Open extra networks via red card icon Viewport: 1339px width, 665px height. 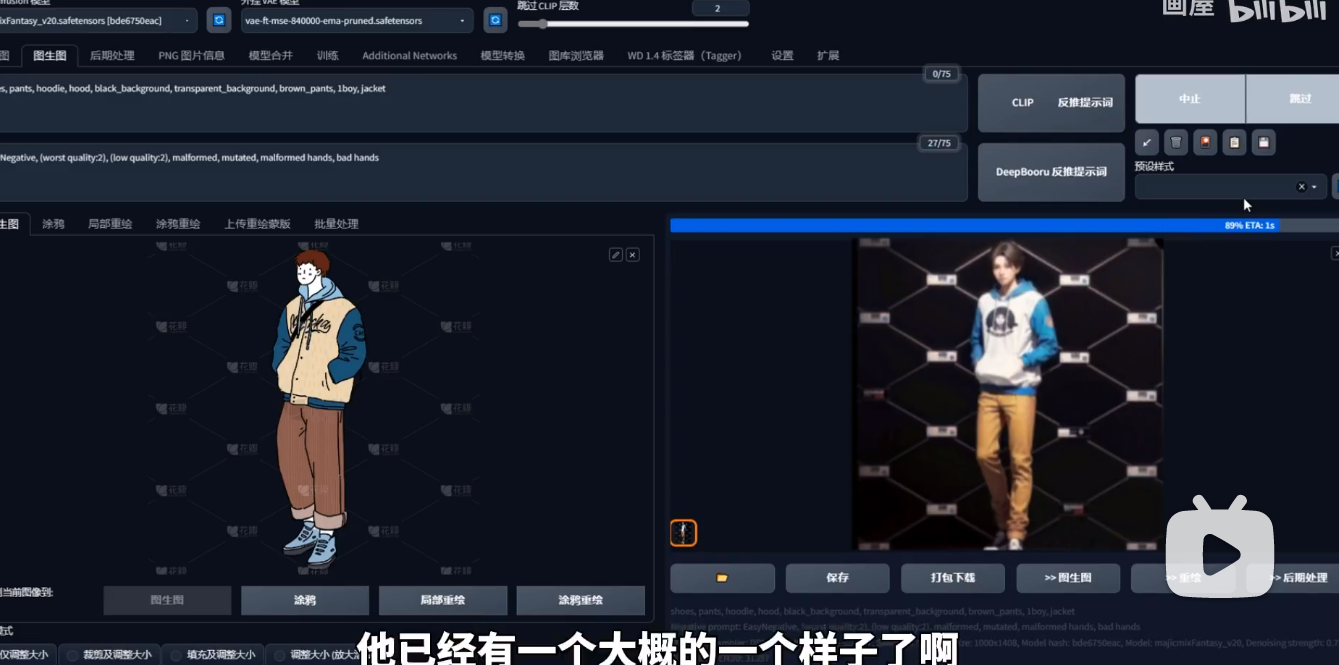tap(1205, 142)
